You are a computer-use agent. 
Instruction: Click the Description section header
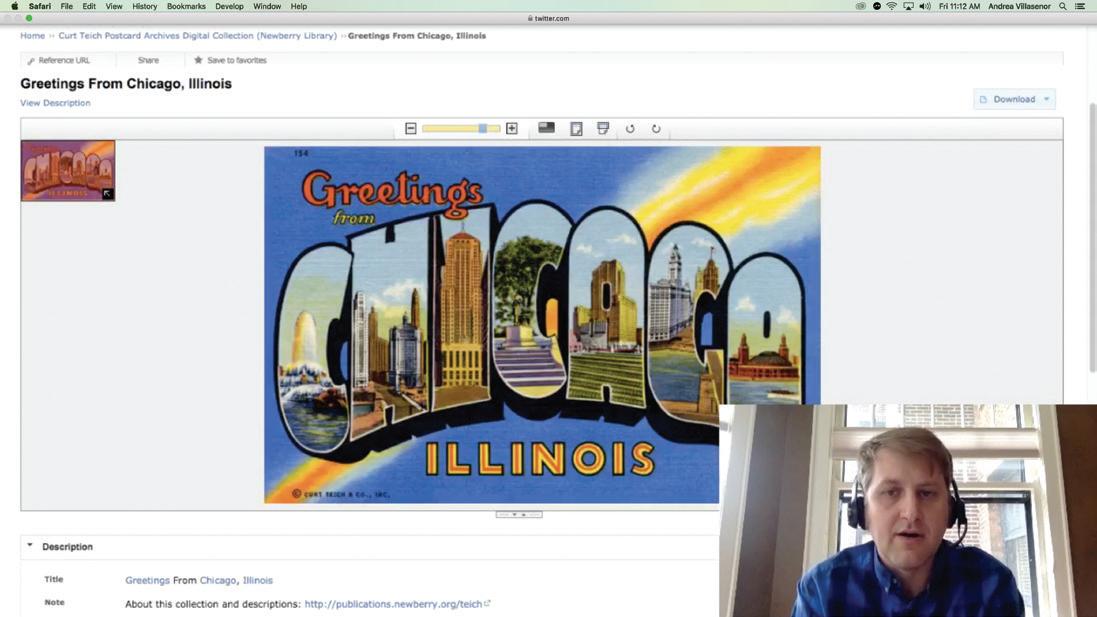coord(67,546)
